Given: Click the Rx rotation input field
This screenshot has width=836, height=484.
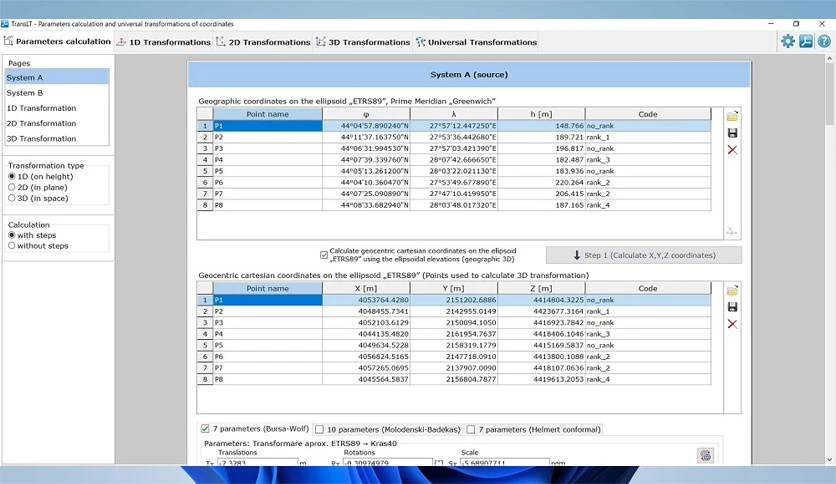Looking at the screenshot, I should click(x=387, y=462).
